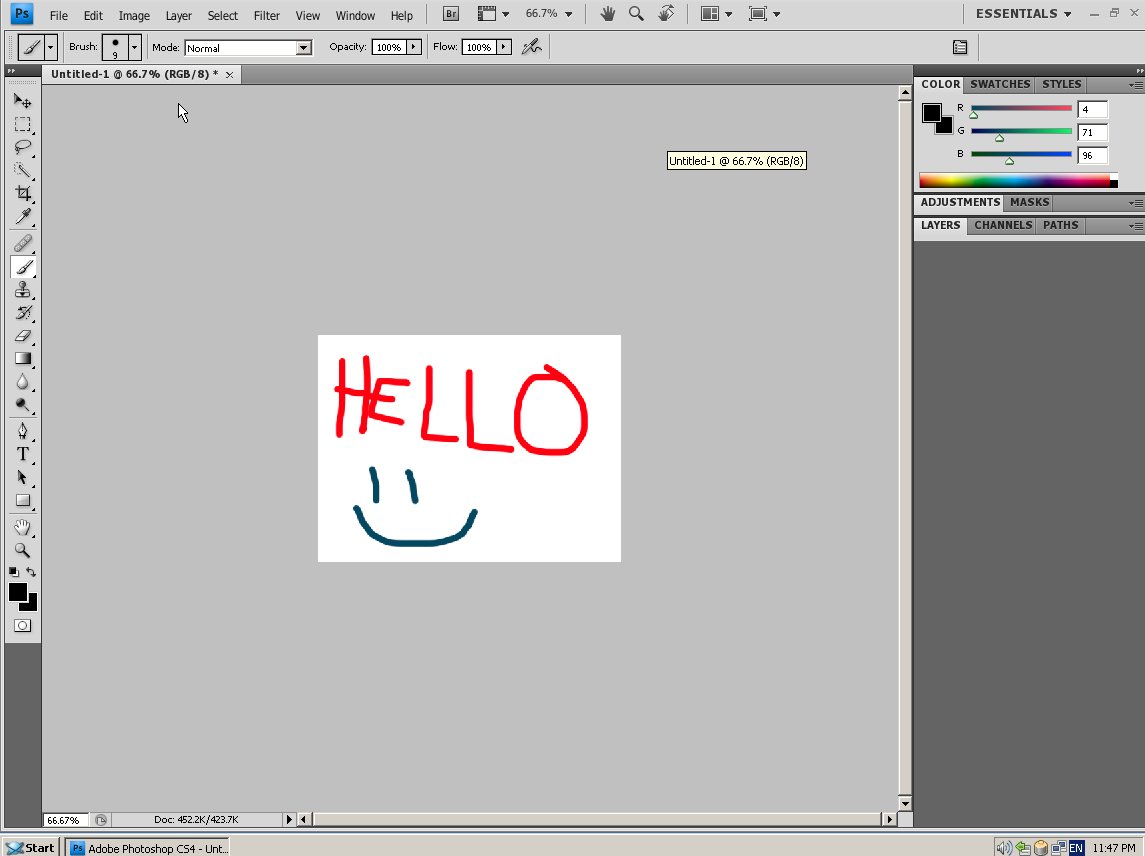Launch Bridge from the Br icon
The image size is (1145, 856).
coord(451,14)
